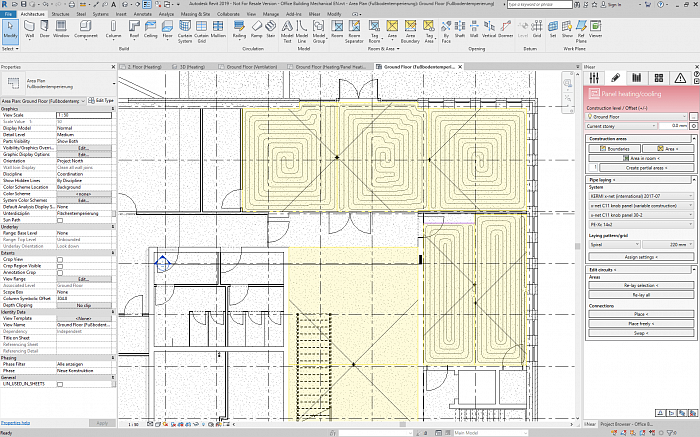The height and width of the screenshot is (437, 700).
Task: Open the Annotate ribbon tab
Action: pyautogui.click(x=143, y=14)
